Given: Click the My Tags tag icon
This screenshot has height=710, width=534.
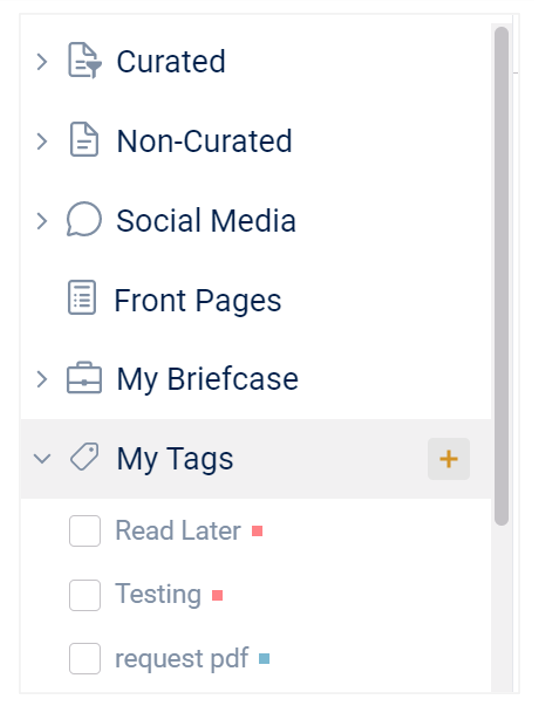Looking at the screenshot, I should point(84,456).
